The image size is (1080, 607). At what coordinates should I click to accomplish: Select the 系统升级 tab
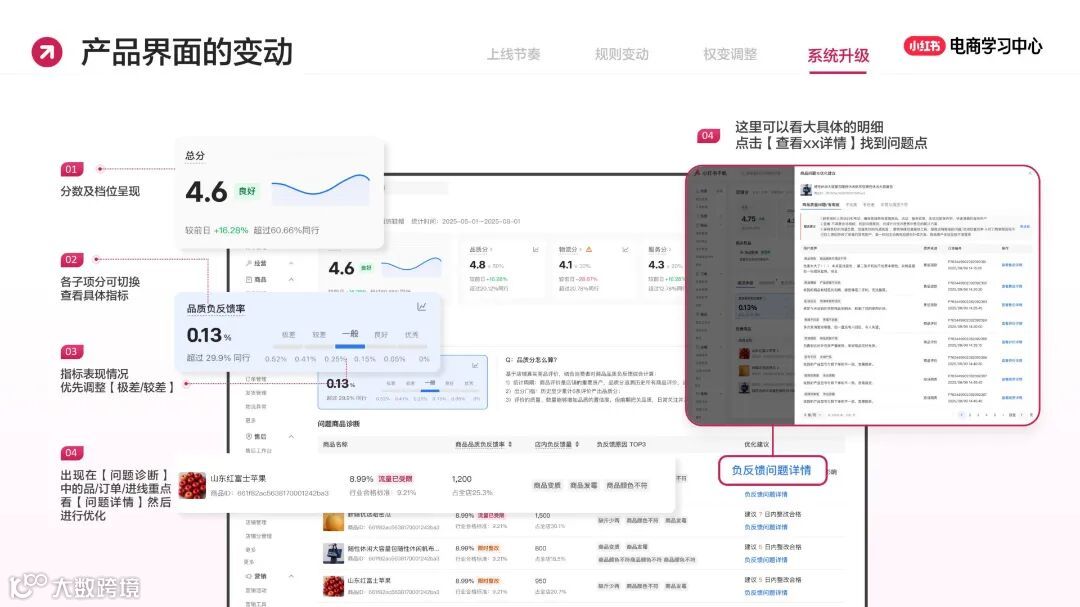click(838, 55)
